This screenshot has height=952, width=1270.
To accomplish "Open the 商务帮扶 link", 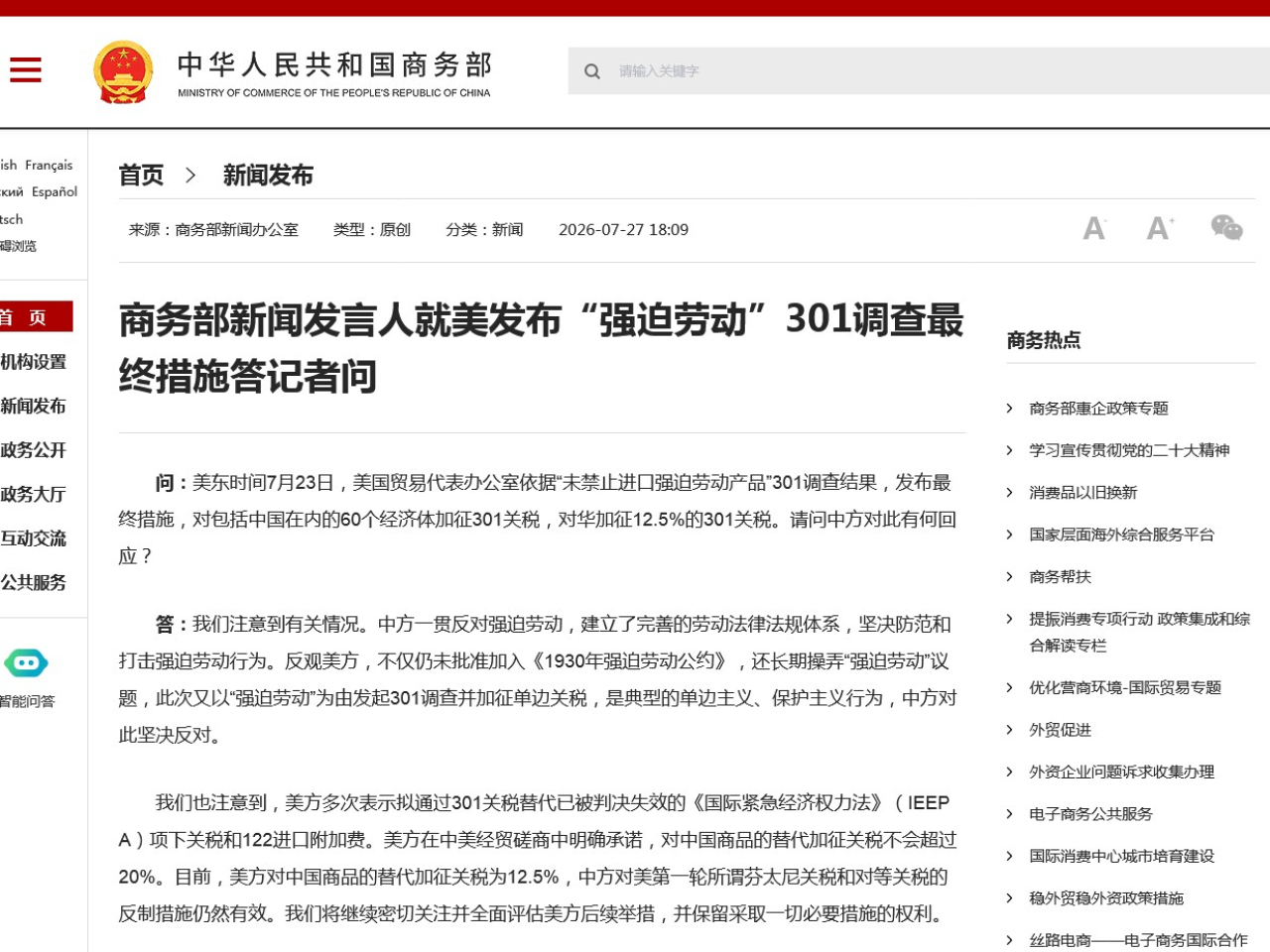I will point(1060,577).
